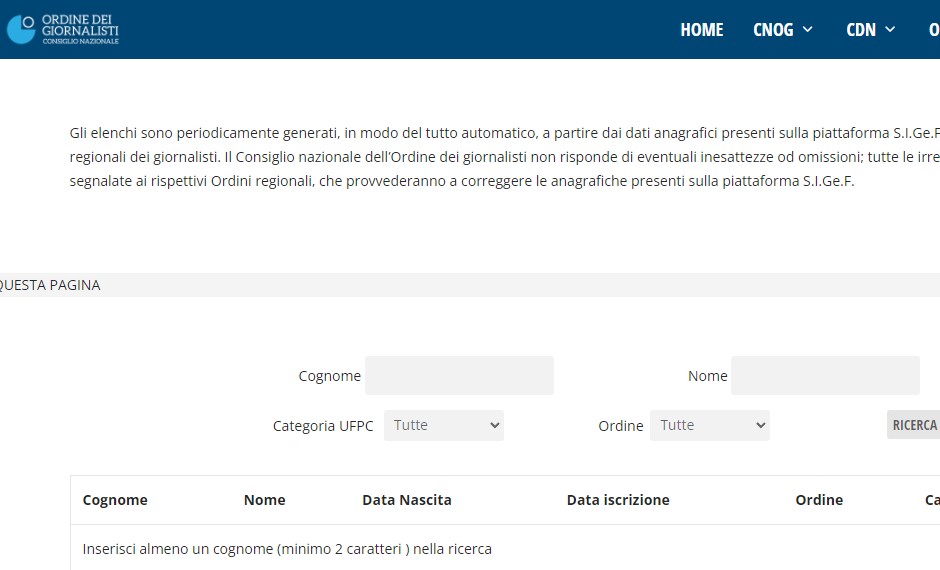This screenshot has width=940, height=570.
Task: Open the CNOG navigation menu
Action: [x=773, y=30]
